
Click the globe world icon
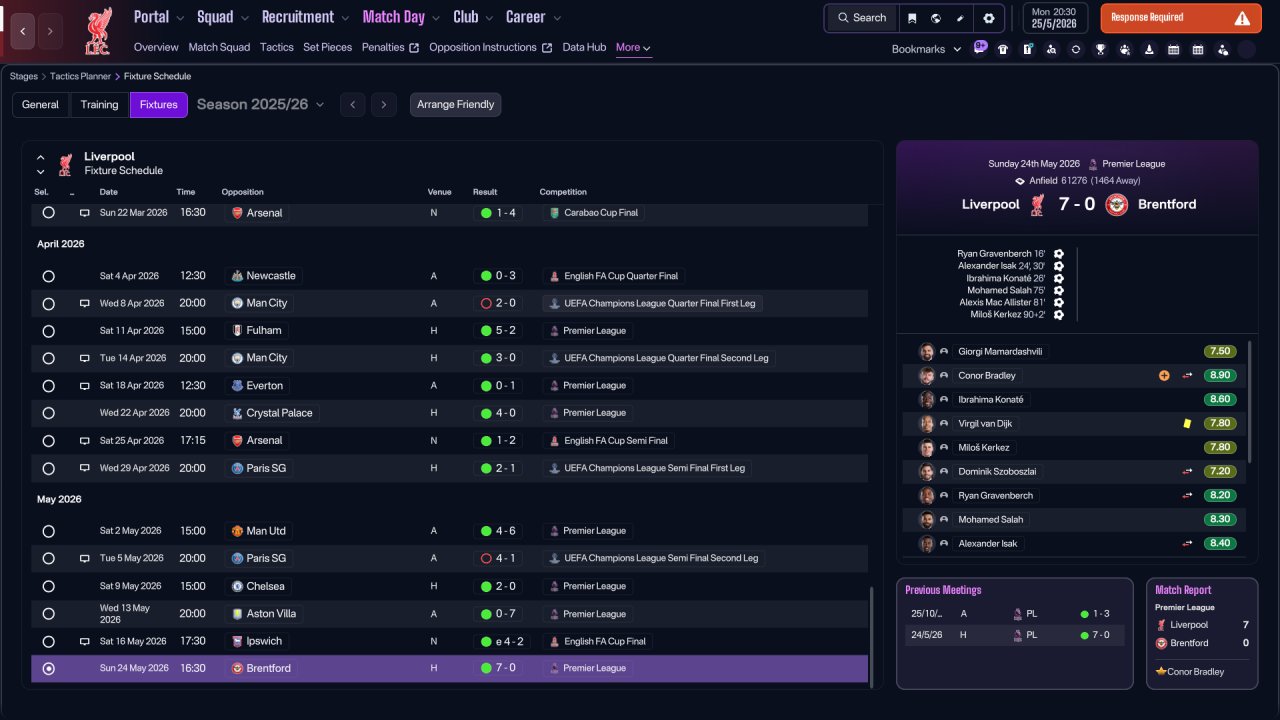(936, 18)
